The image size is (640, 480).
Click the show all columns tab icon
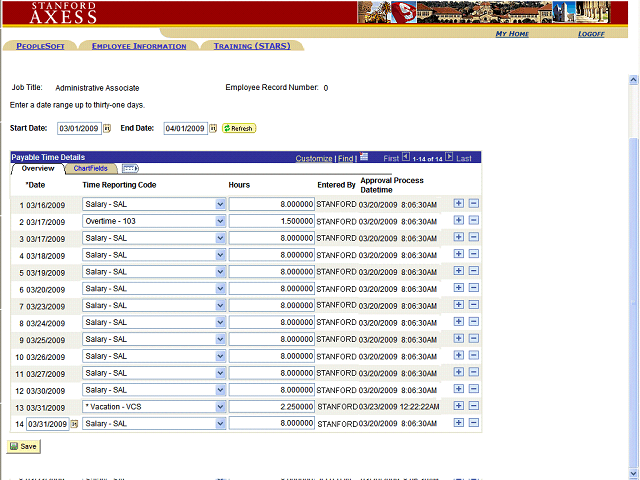pyautogui.click(x=130, y=168)
